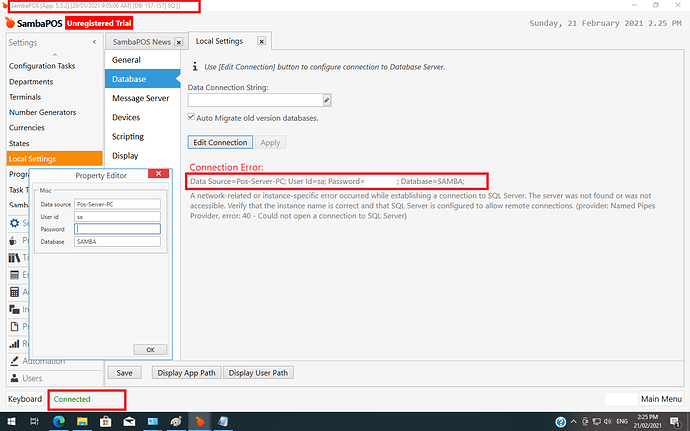
Task: Open the Devices section
Action: coord(143,118)
